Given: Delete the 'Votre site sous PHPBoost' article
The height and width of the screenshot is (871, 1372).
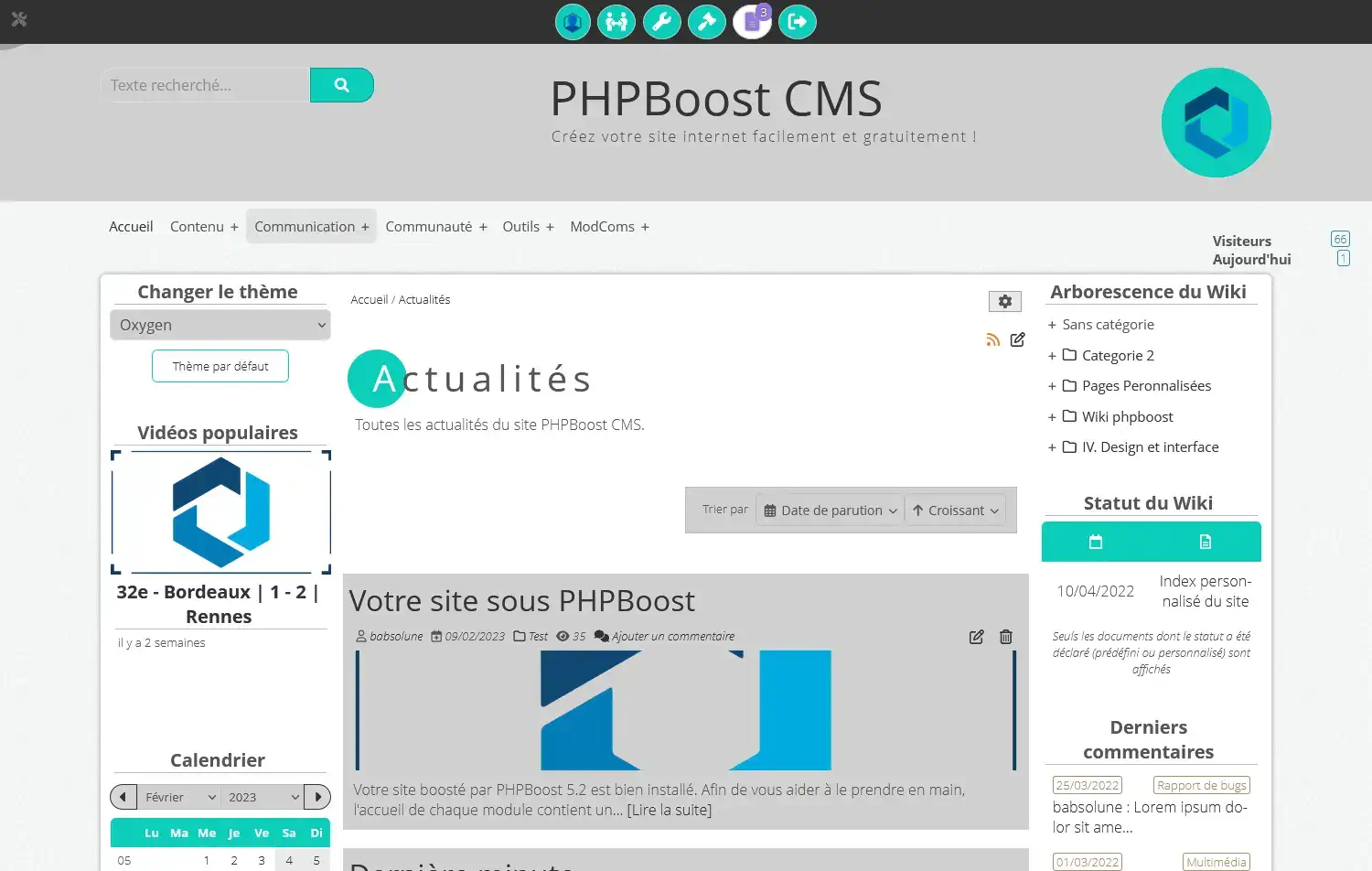Looking at the screenshot, I should coord(1006,637).
